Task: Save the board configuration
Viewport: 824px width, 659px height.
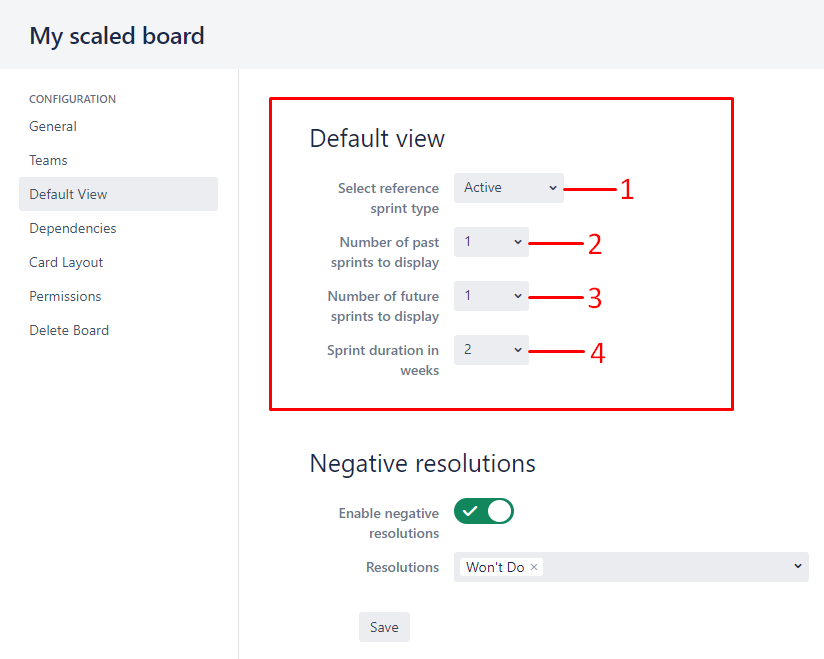Action: [384, 627]
